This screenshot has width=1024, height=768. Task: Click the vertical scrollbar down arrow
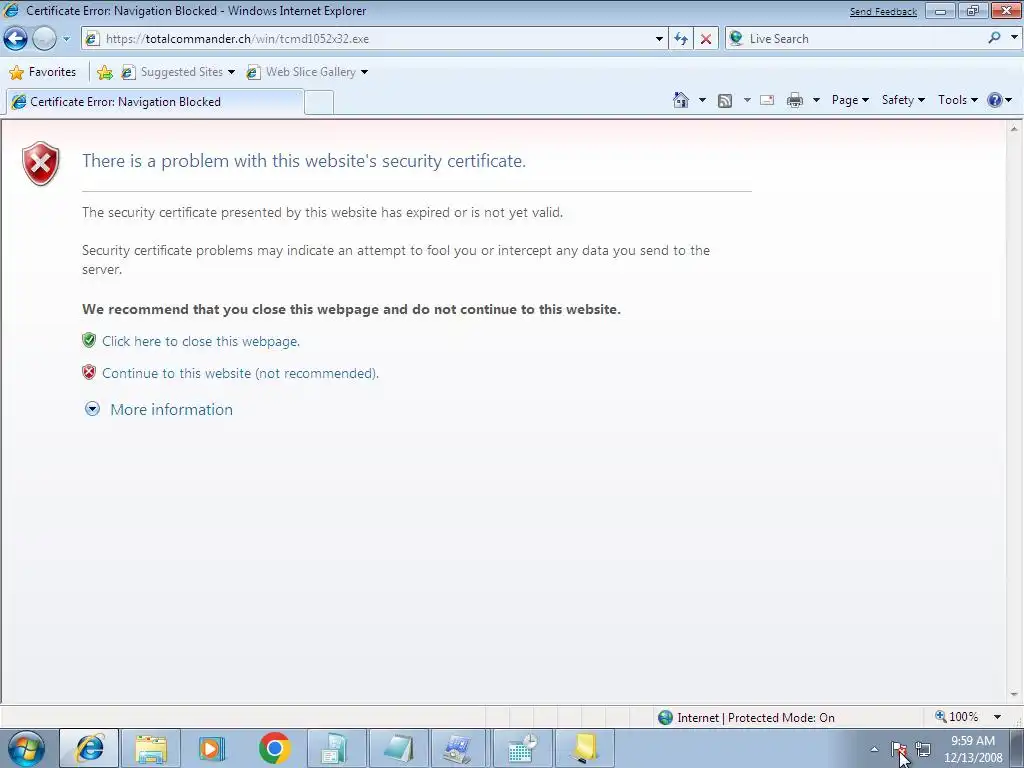pyautogui.click(x=1014, y=694)
